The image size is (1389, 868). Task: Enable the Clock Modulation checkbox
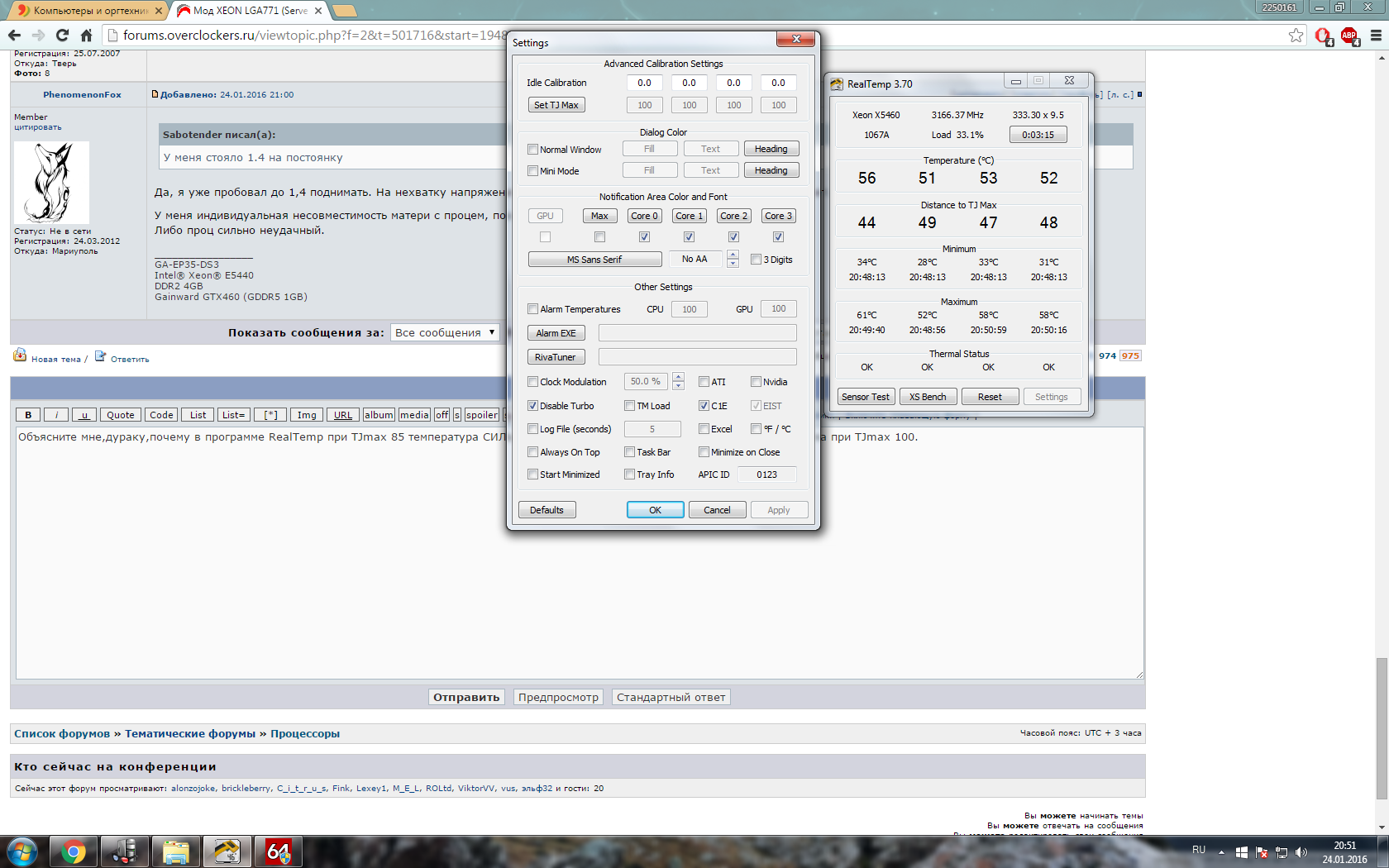point(533,382)
